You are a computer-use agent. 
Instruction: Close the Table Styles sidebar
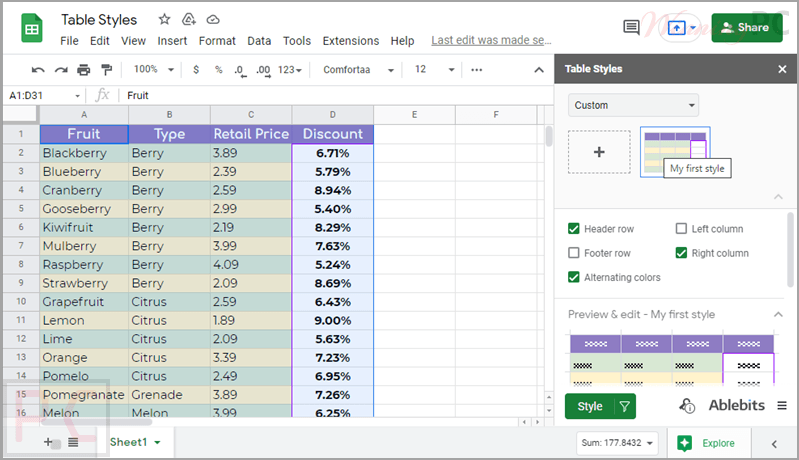[782, 69]
